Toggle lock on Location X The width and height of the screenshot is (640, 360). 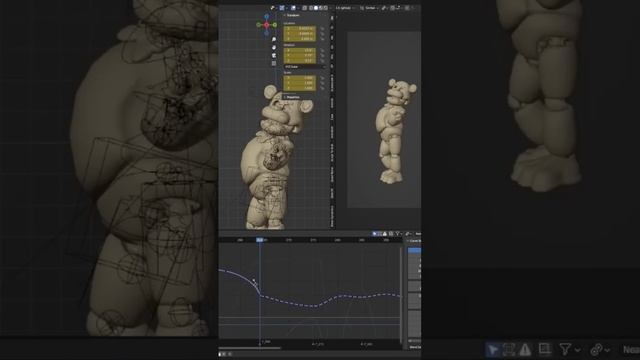[x=322, y=28]
